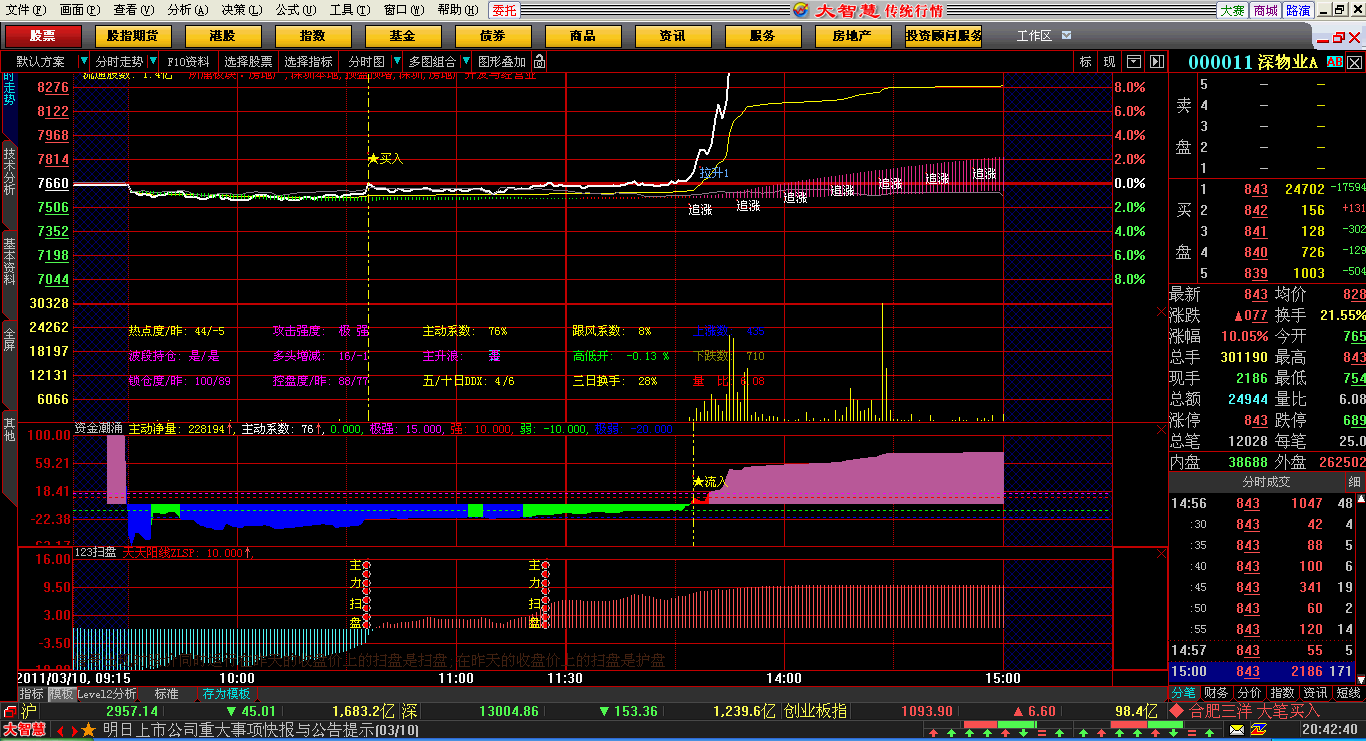Click the red right arrow in news ticker
This screenshot has width=1366, height=741.
coord(73,731)
